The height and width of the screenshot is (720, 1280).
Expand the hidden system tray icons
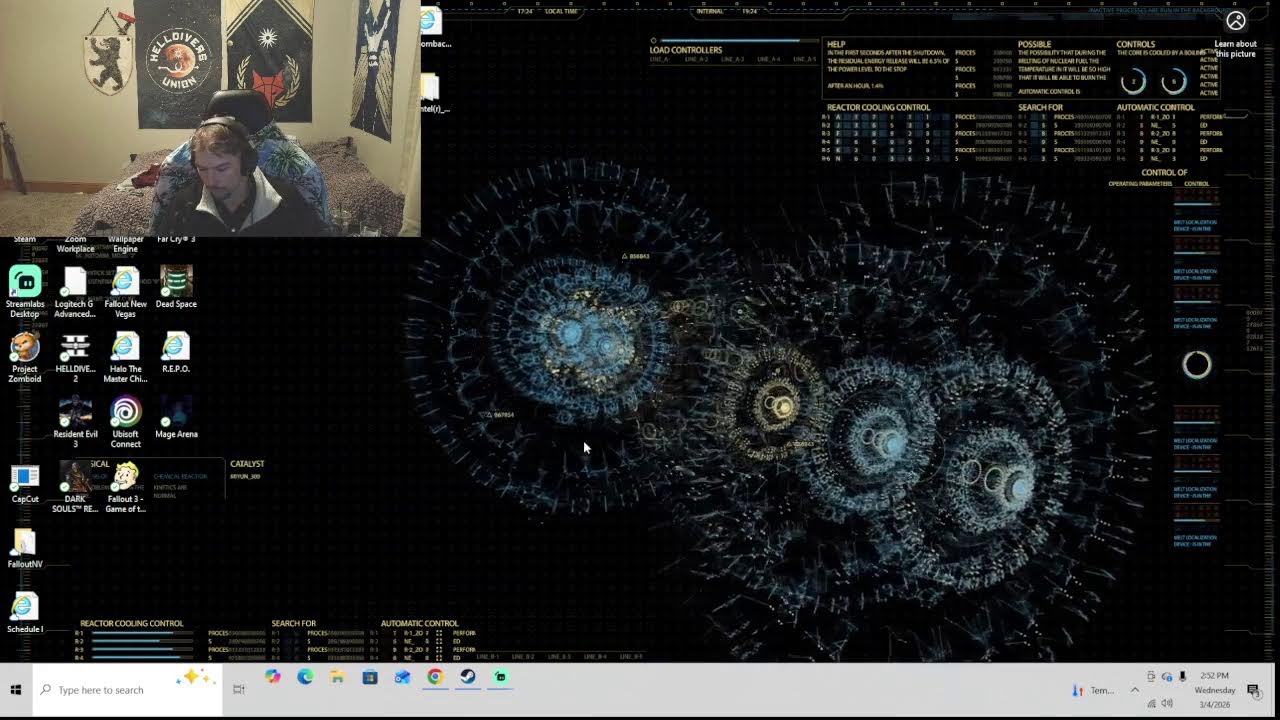1135,690
